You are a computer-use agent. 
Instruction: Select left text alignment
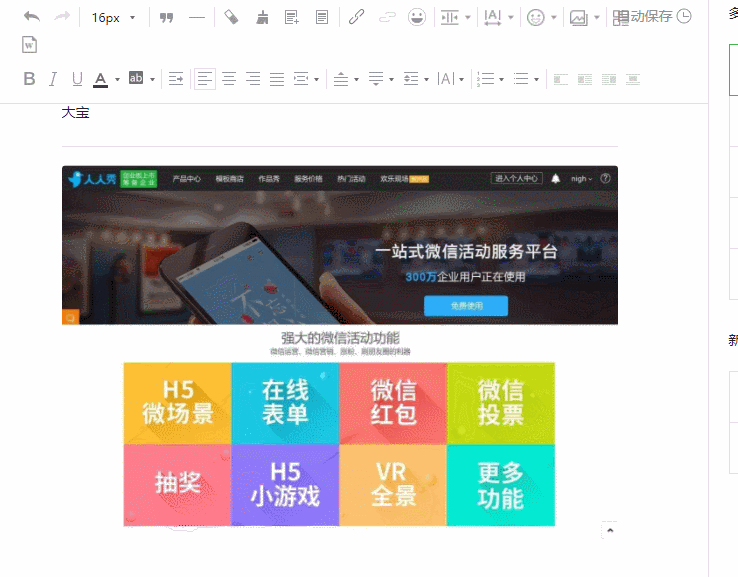205,79
